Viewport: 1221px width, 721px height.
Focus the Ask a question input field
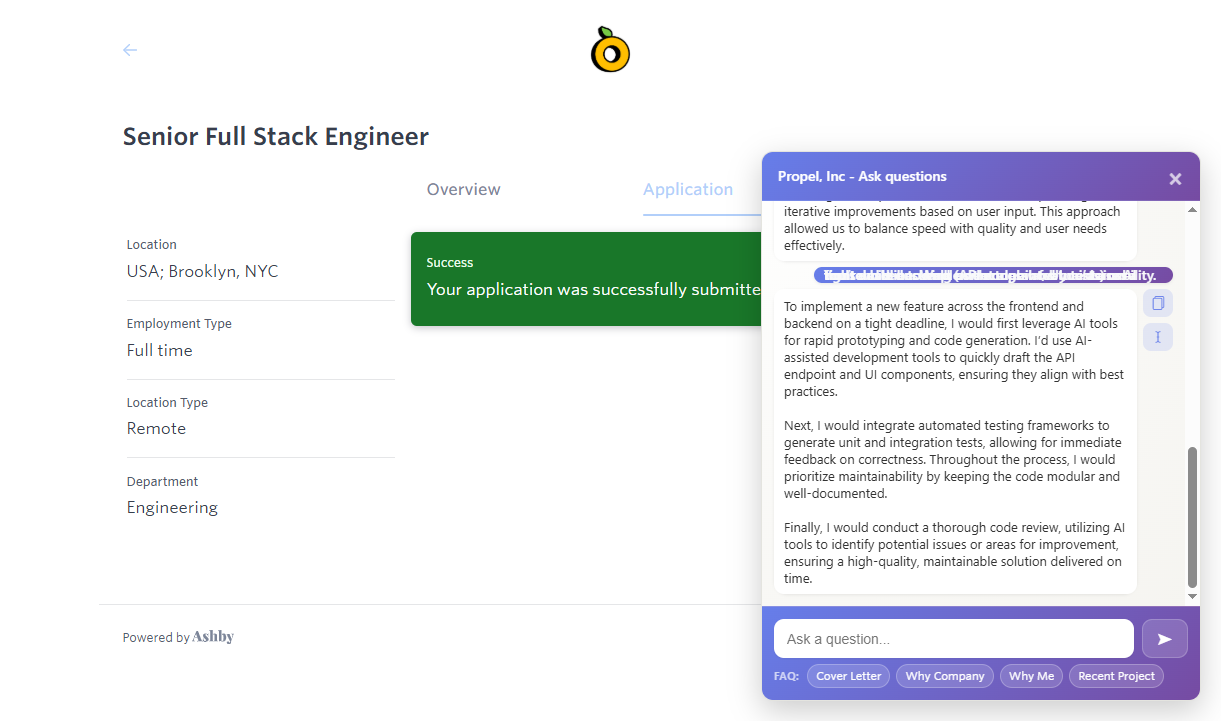(953, 639)
